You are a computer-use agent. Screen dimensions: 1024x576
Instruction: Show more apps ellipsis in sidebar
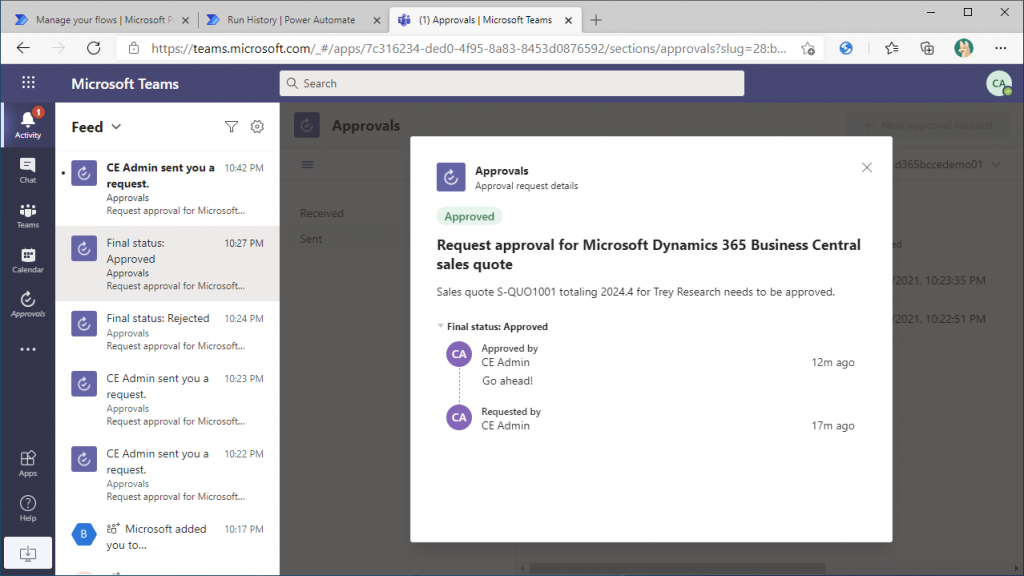(27, 349)
